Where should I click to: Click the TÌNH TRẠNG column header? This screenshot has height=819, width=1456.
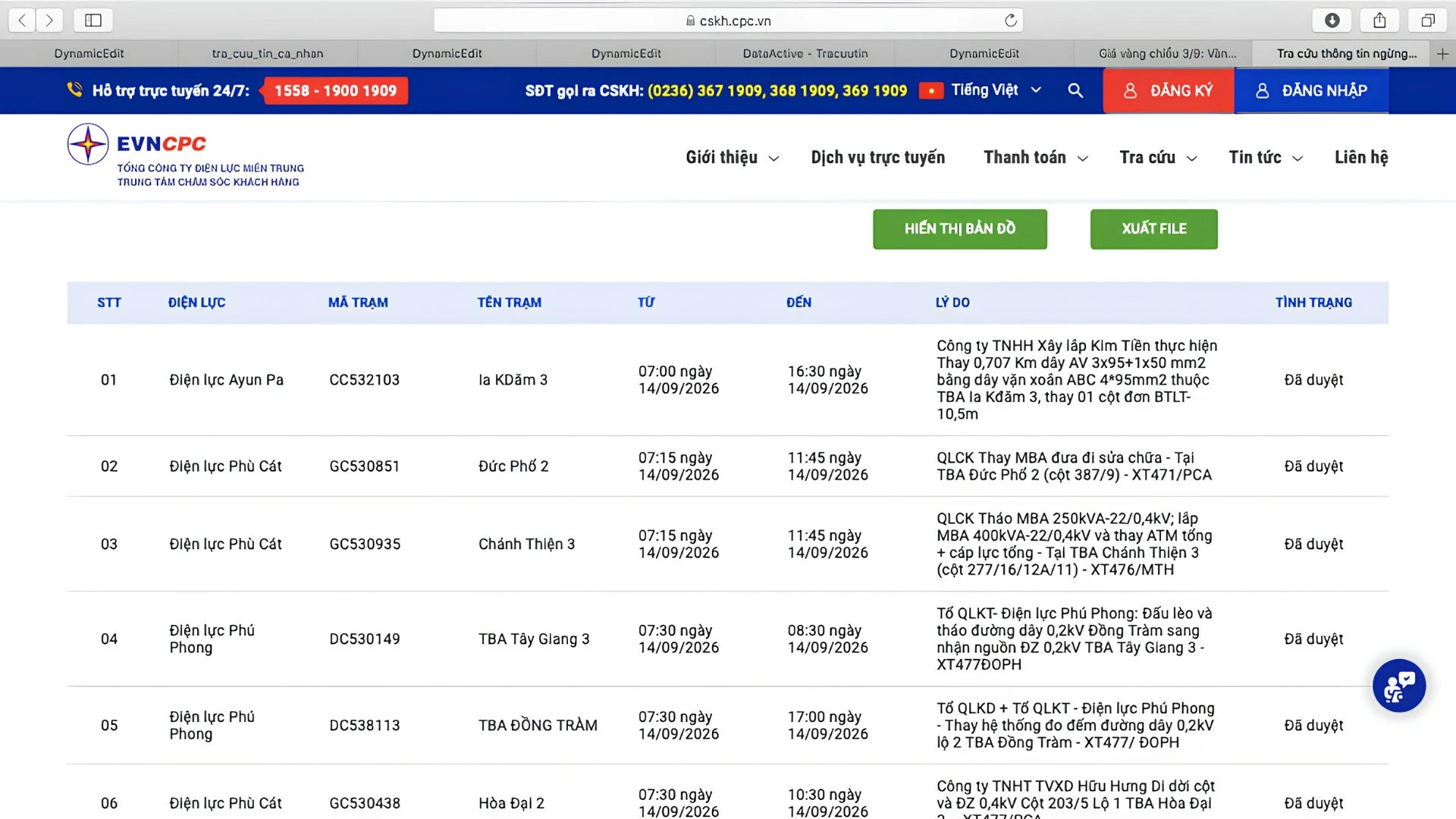coord(1313,303)
